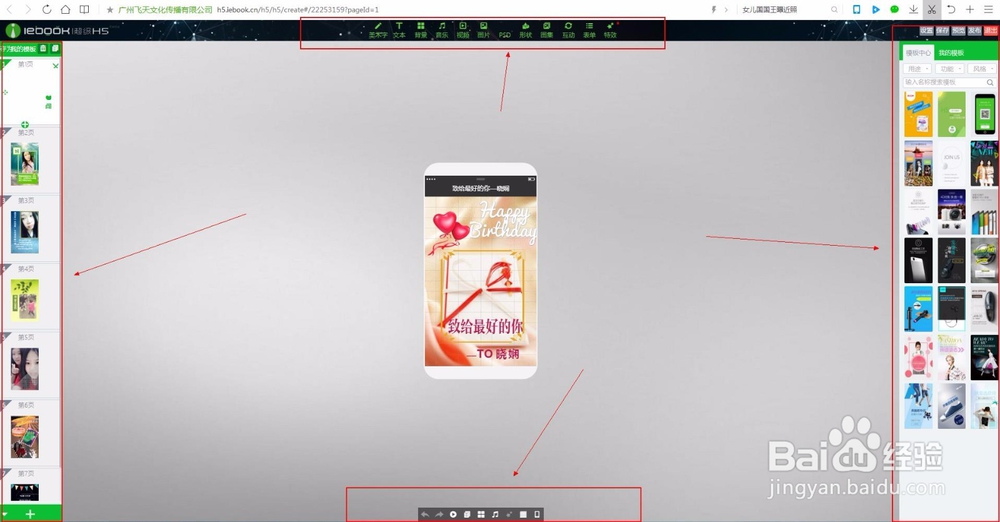Add a new page with bottom plus button
This screenshot has width=1000, height=522.
(30, 514)
